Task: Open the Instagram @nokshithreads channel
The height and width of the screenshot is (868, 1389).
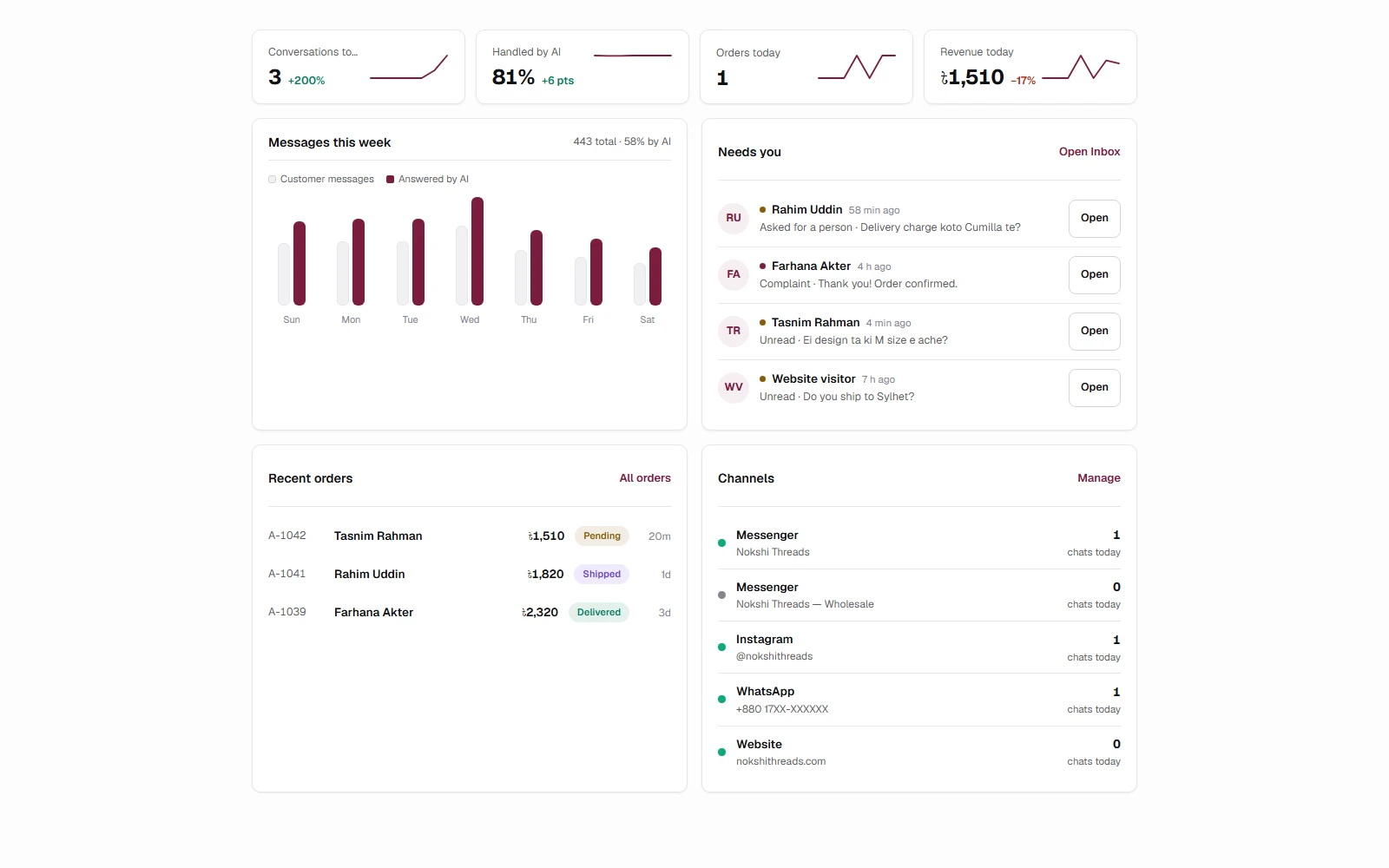Action: (919, 648)
